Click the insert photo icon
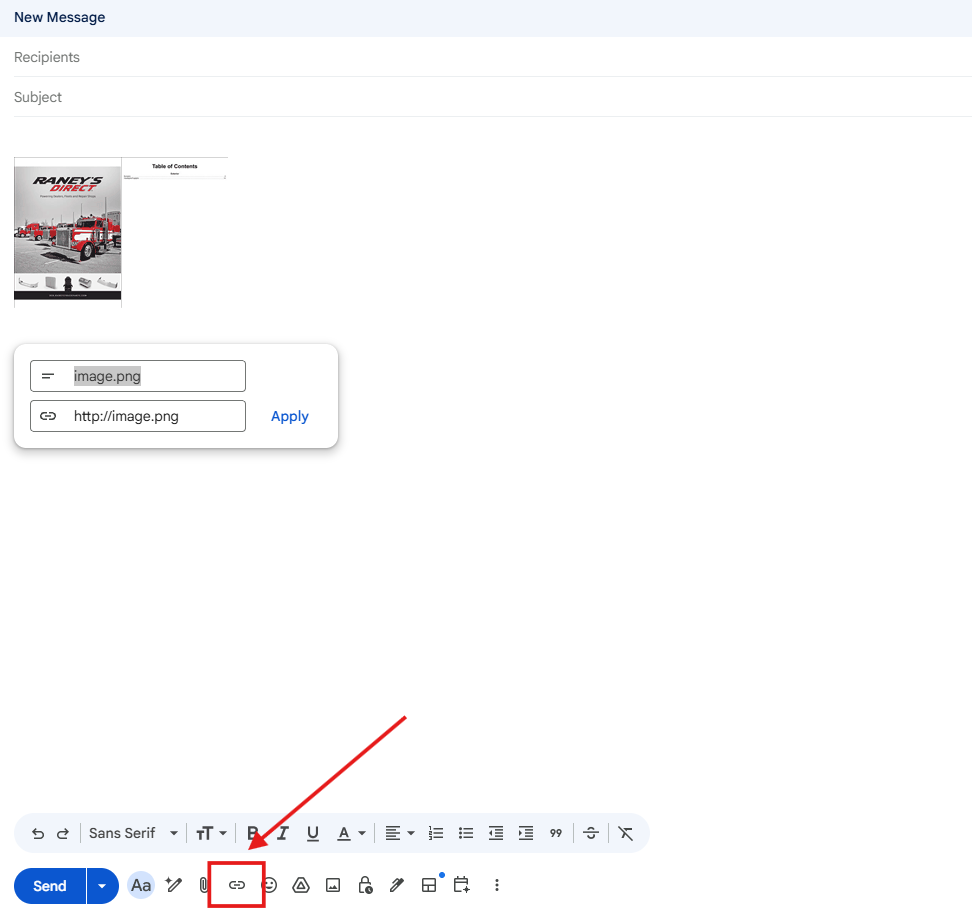The height and width of the screenshot is (908, 972). pyautogui.click(x=333, y=885)
